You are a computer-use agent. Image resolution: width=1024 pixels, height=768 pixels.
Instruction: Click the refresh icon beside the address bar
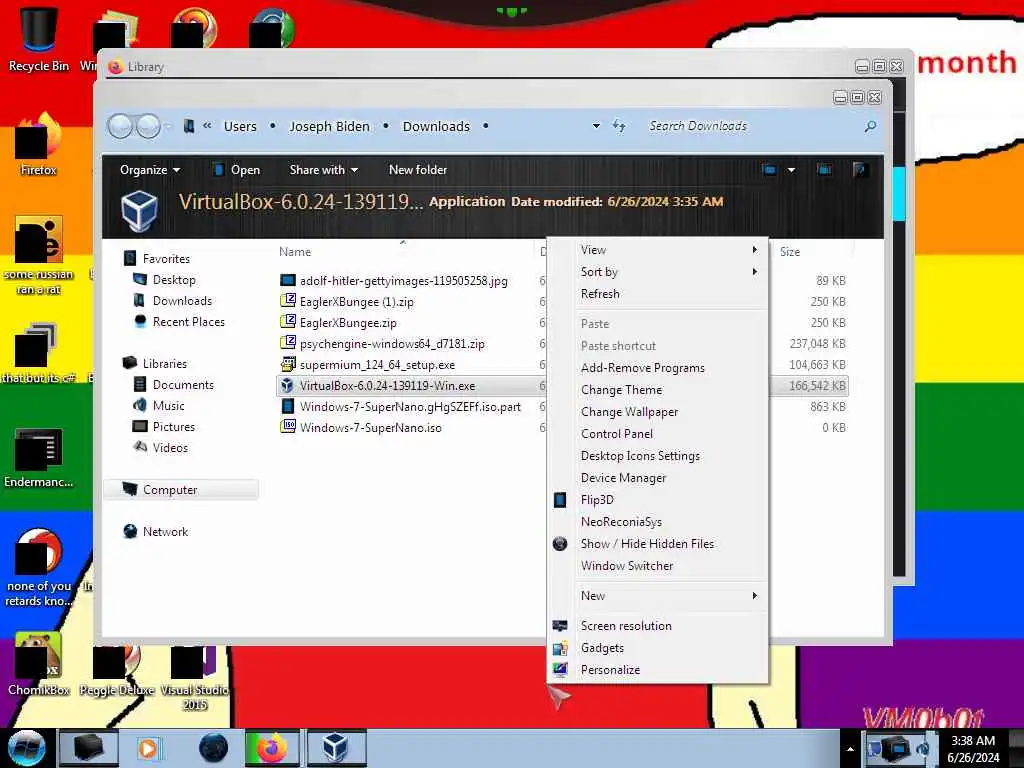[x=619, y=126]
